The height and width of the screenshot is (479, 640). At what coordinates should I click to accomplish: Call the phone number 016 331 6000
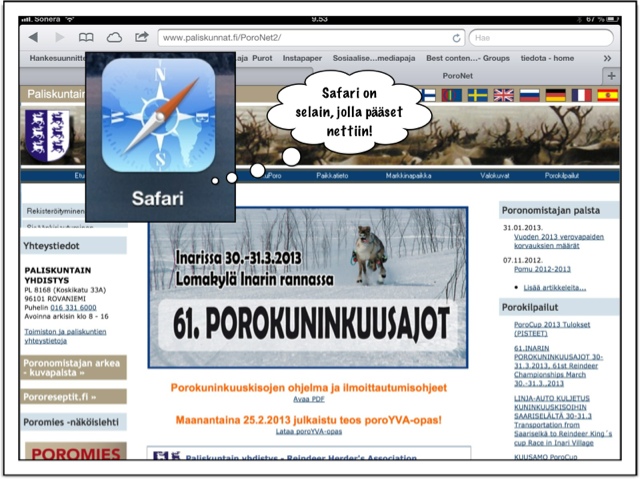coord(73,308)
